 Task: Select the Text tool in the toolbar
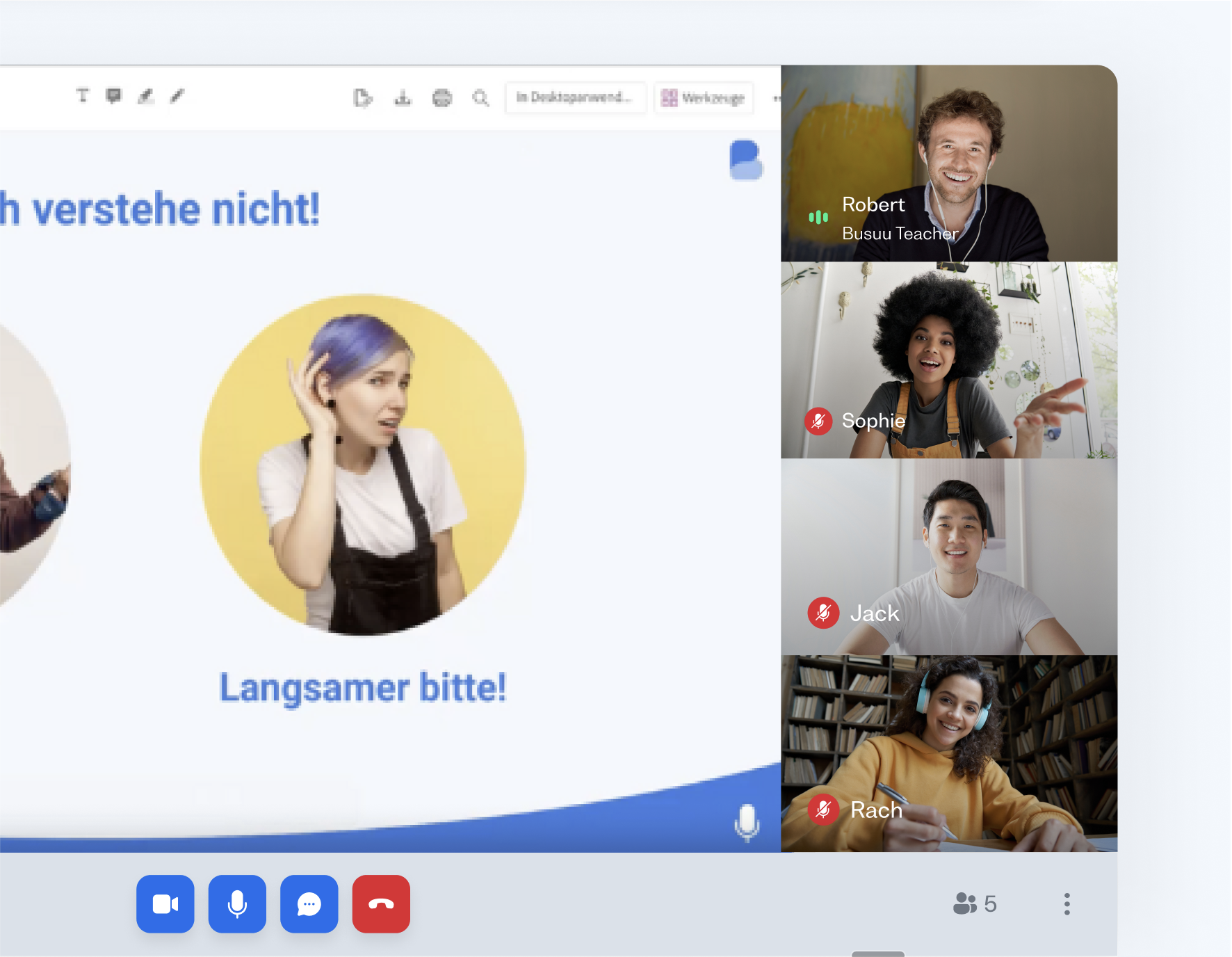pos(83,95)
